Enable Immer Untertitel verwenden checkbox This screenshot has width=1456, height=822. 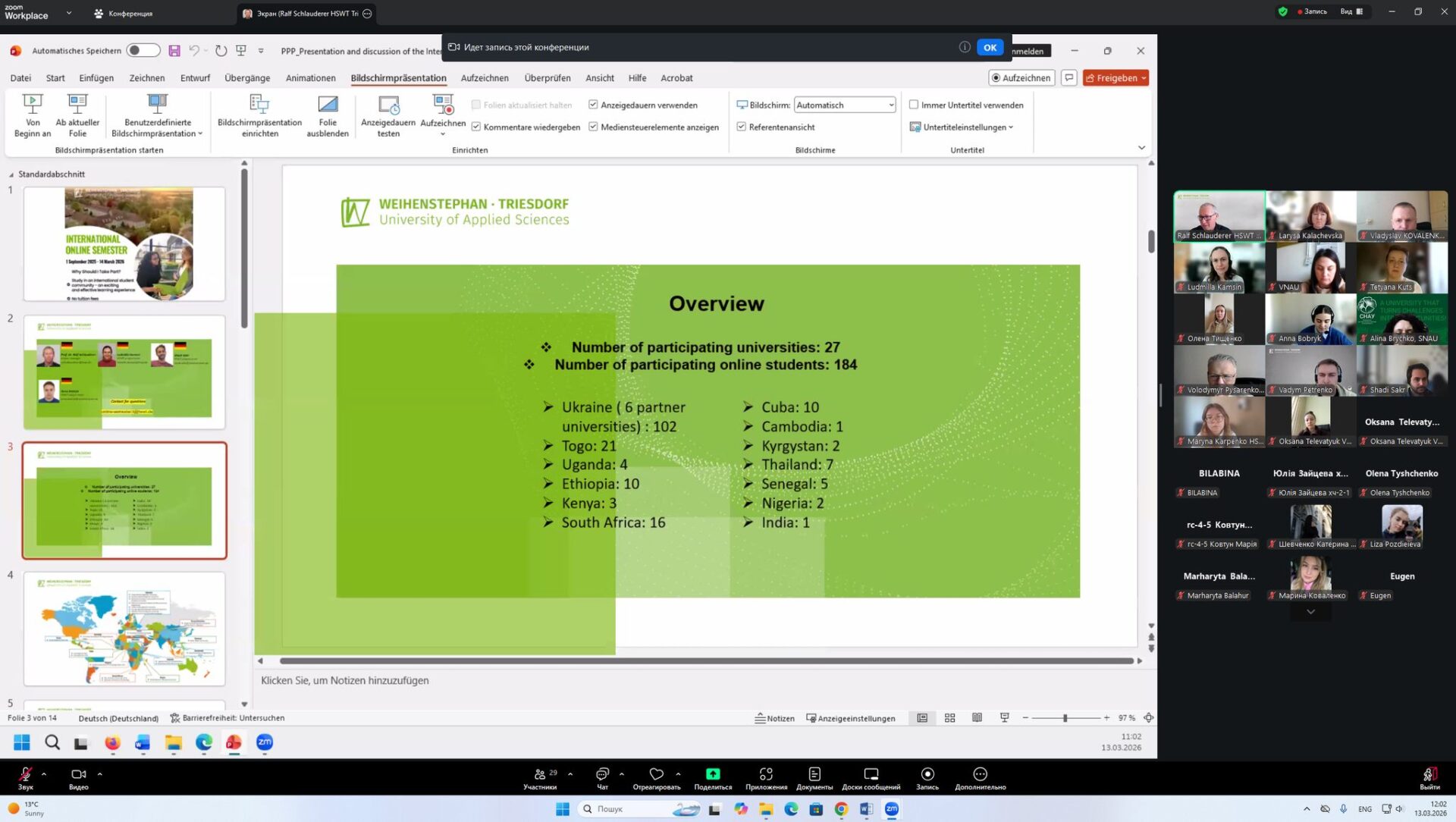914,105
